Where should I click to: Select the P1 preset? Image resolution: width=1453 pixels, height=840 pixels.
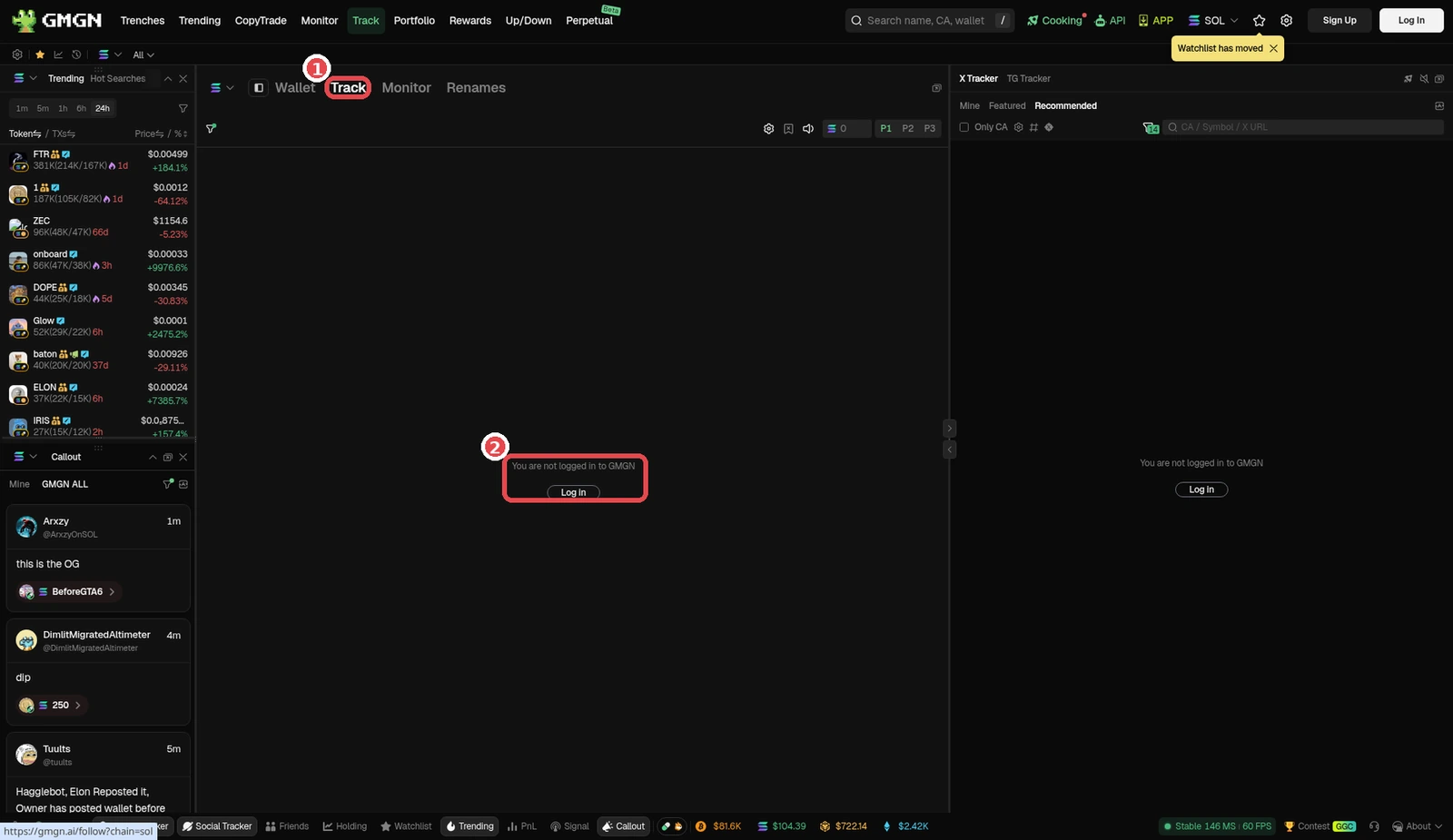click(885, 129)
